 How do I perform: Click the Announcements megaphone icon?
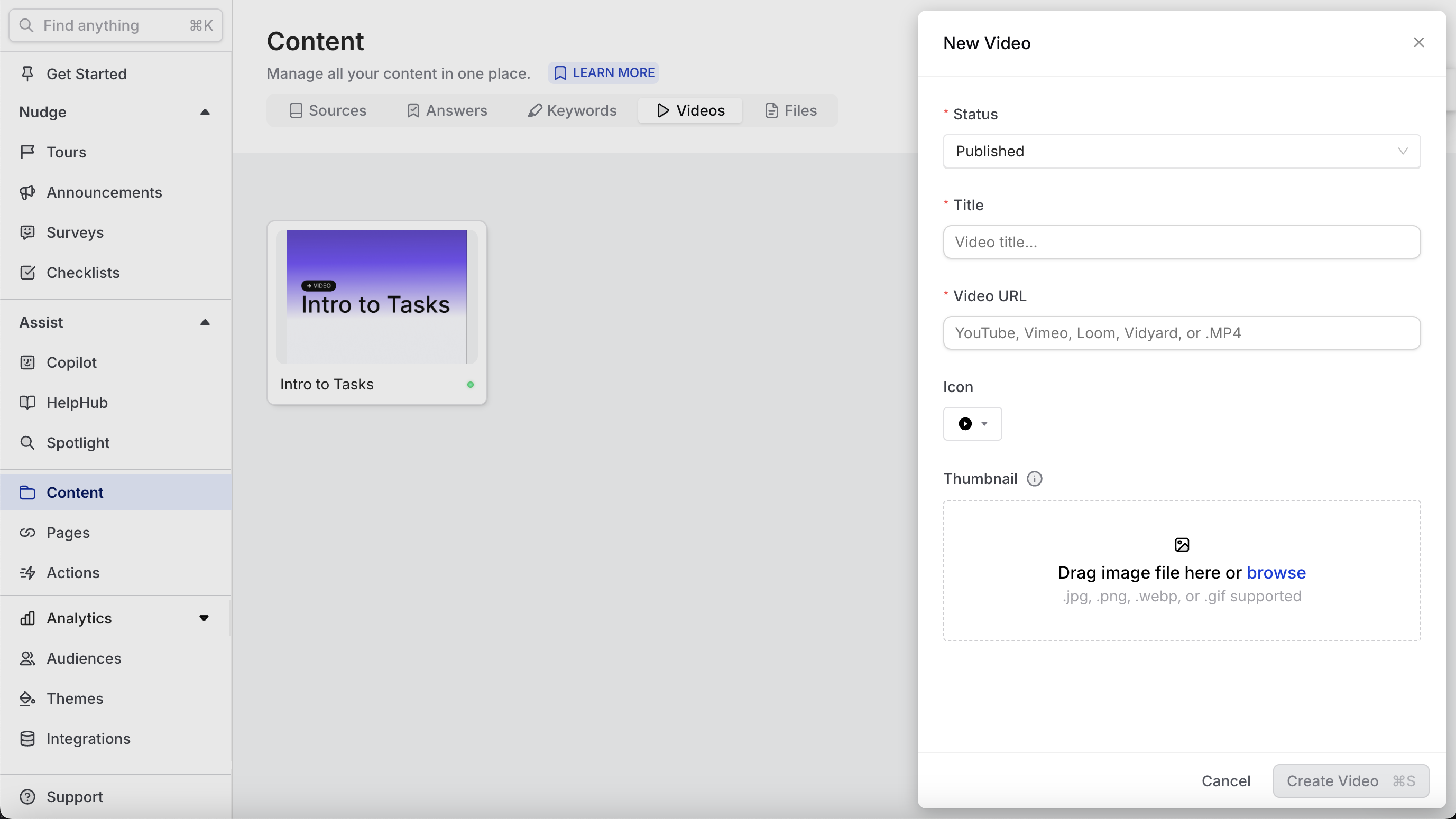point(27,192)
